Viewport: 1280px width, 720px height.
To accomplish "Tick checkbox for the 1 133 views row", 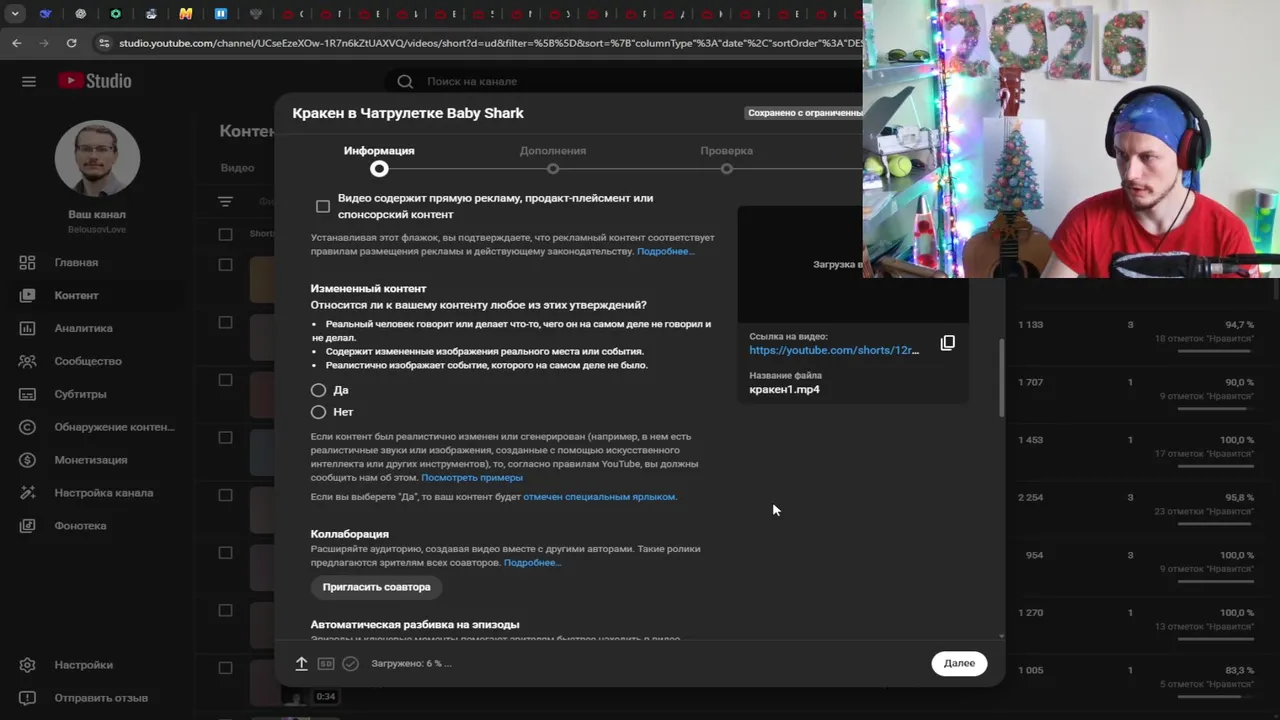I will [x=225, y=323].
